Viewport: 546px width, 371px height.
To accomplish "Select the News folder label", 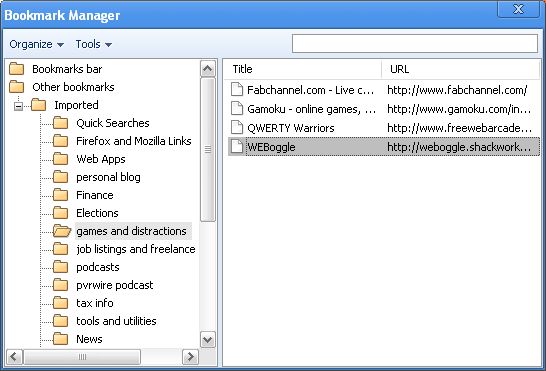I will [x=89, y=339].
